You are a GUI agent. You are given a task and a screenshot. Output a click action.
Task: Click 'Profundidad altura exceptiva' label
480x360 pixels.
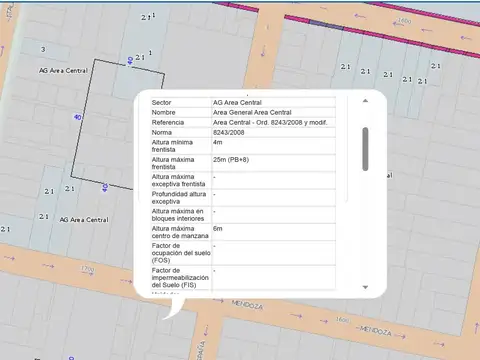[x=179, y=198]
